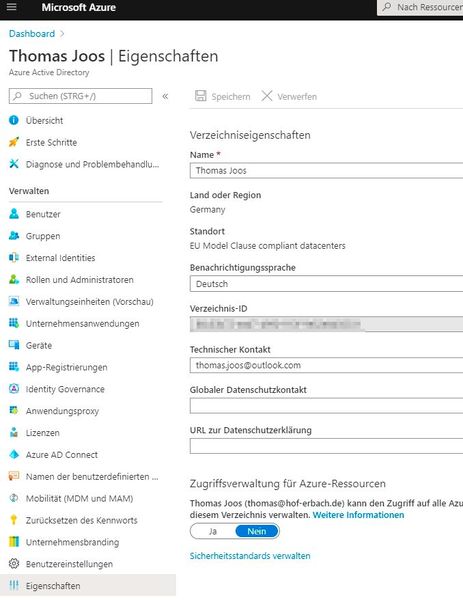Open Geräte sidebar entry

[x=39, y=345]
